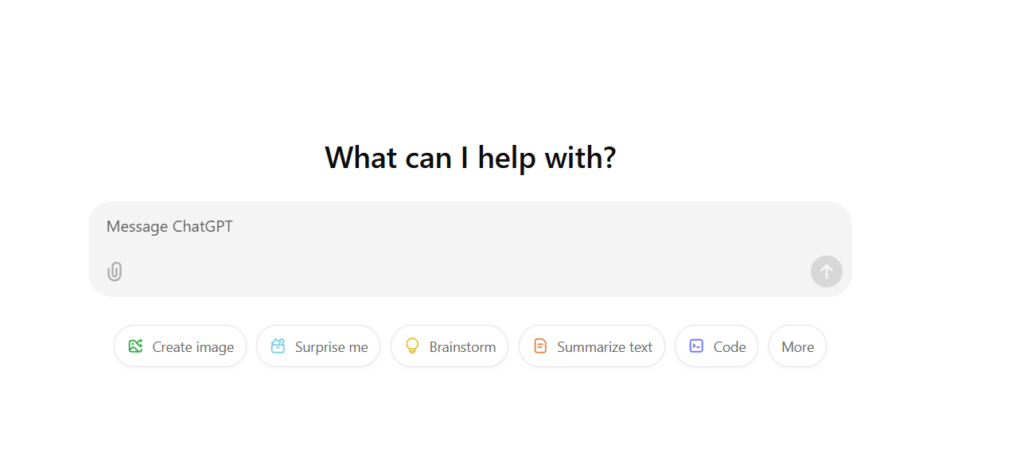Click the word "ChatGPT" in the placeholder
The width and height of the screenshot is (1024, 469).
202,226
